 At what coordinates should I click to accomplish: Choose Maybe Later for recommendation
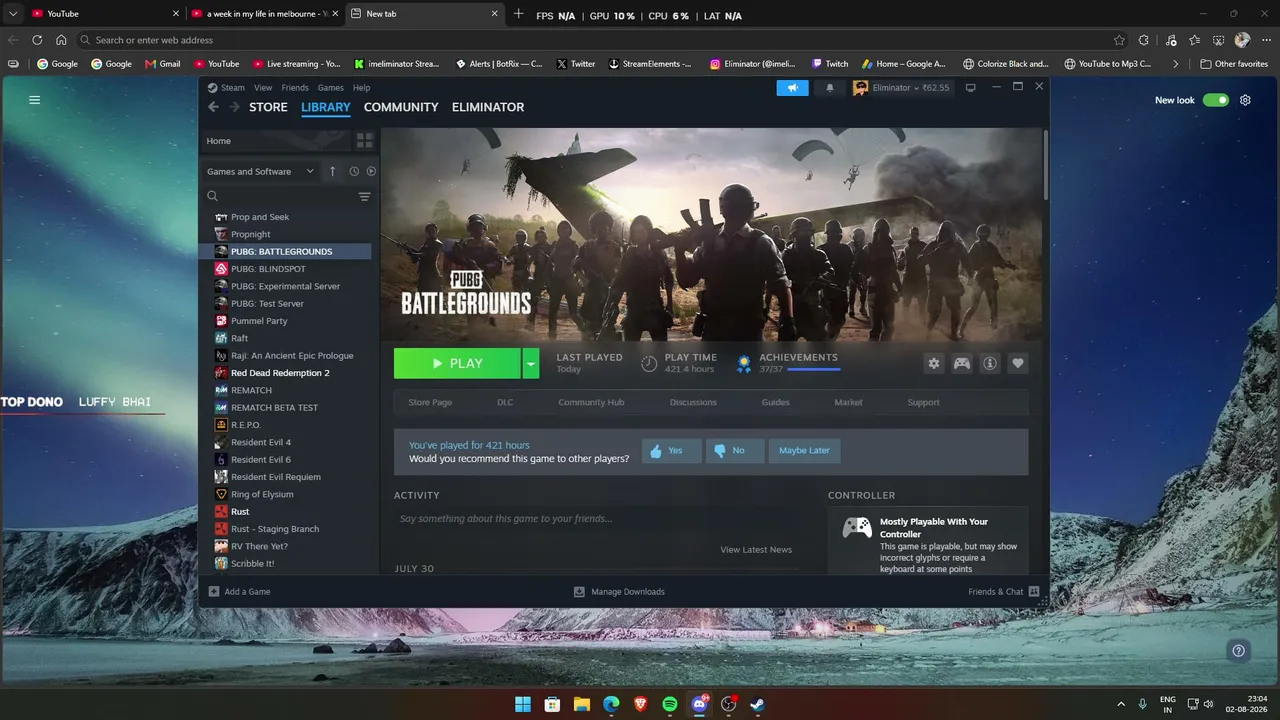click(804, 451)
